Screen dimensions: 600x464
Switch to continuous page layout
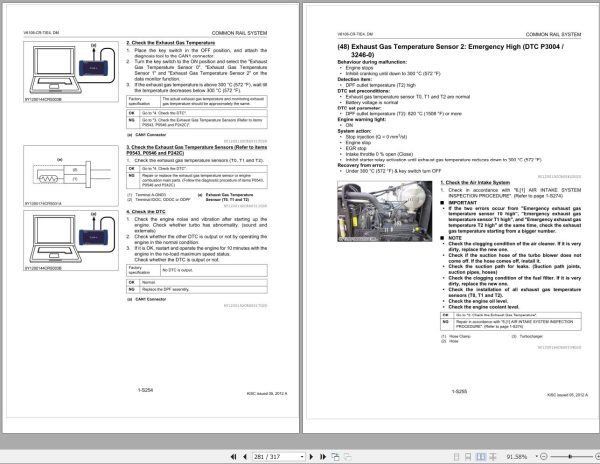[468, 457]
